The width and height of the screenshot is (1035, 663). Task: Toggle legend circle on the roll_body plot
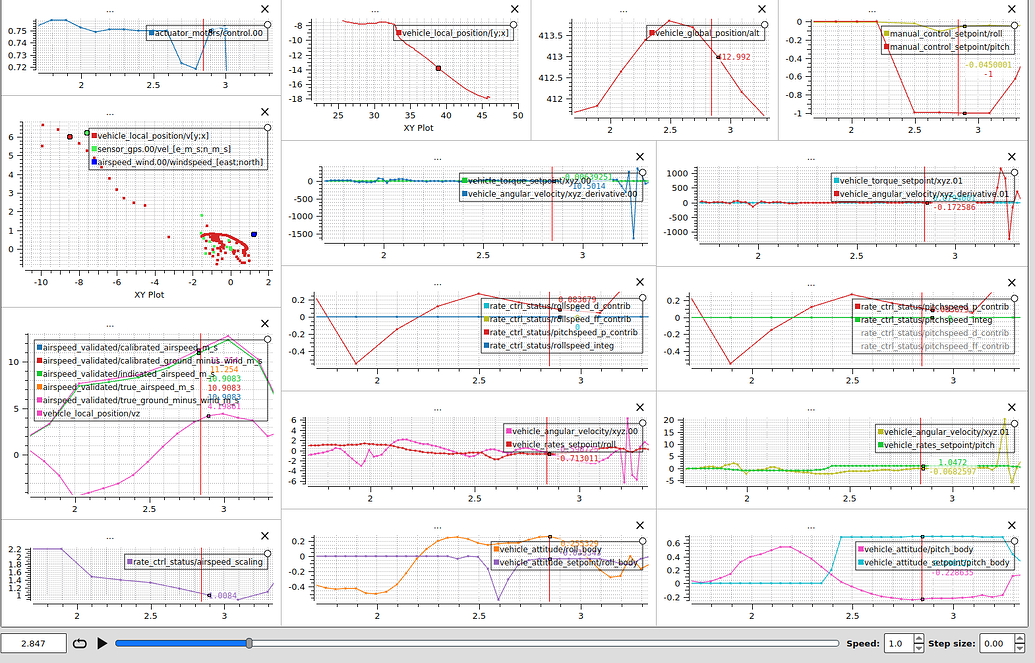coord(642,541)
